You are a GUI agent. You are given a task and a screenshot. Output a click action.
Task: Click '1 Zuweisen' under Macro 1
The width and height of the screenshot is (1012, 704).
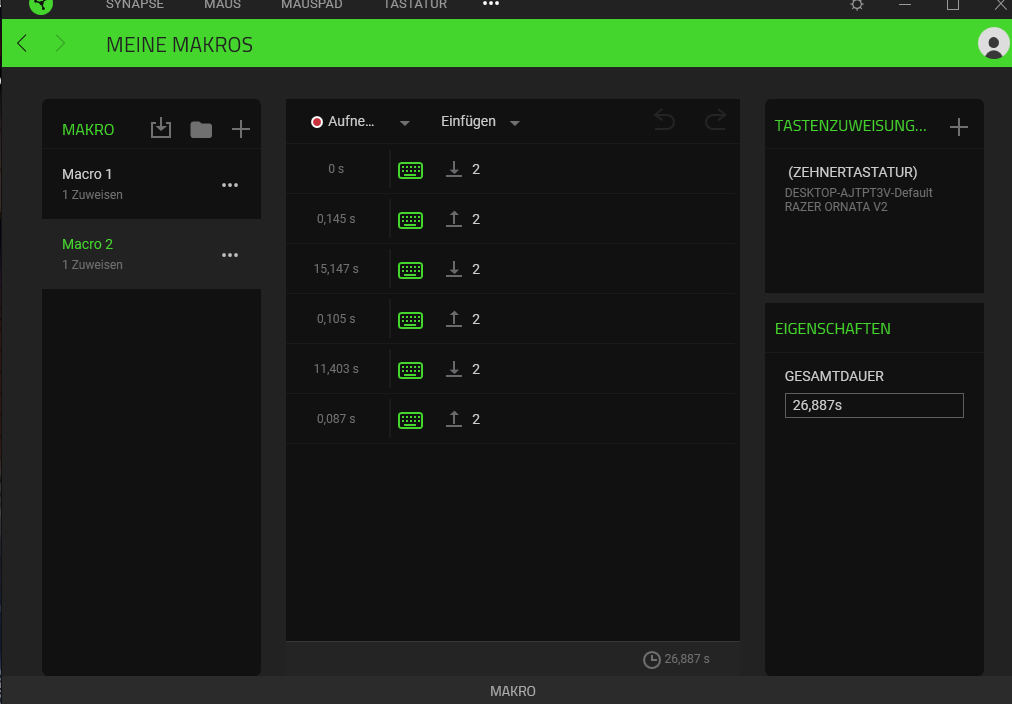point(92,195)
